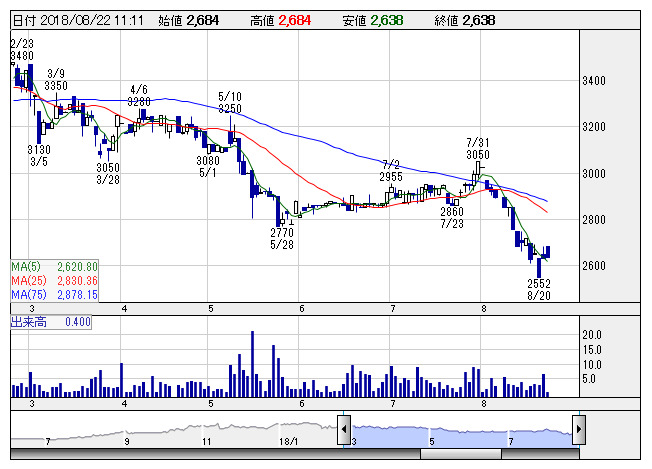
Task: Click the 3130 3/5 low annotation
Action: [x=39, y=156]
